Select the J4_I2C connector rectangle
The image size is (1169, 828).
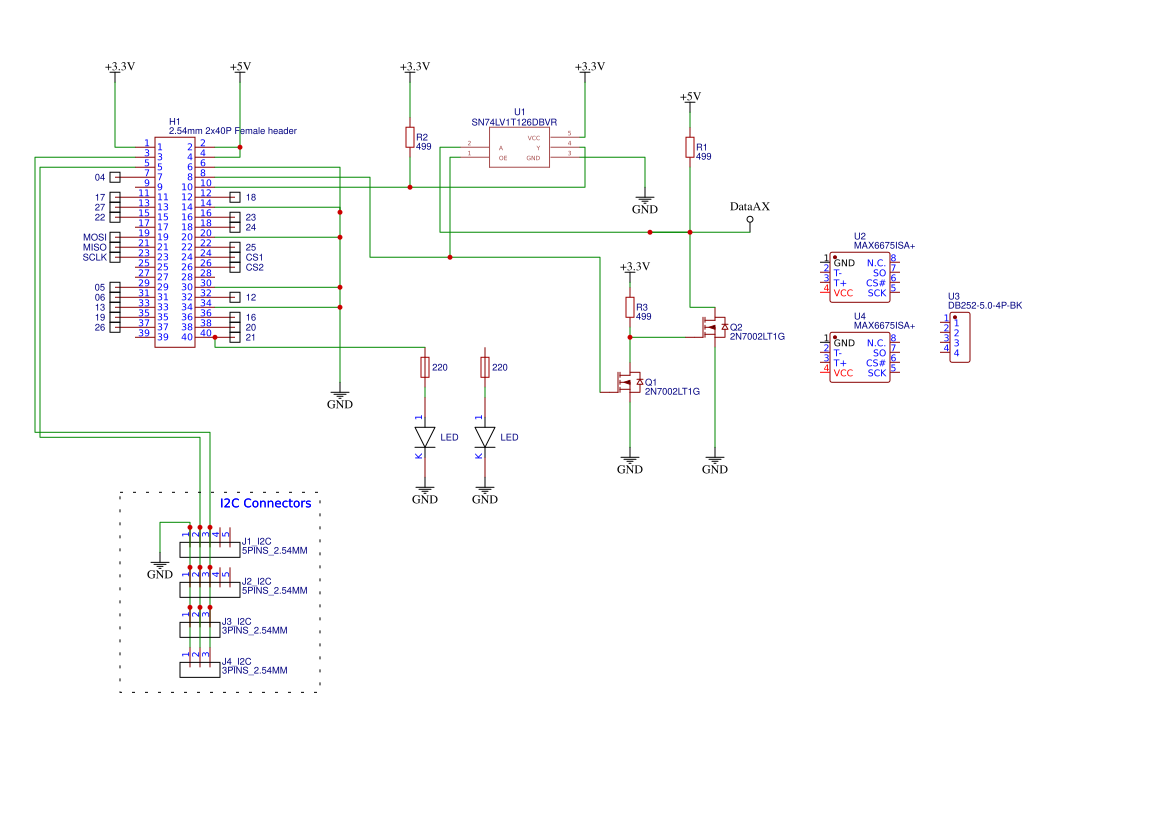(200, 670)
